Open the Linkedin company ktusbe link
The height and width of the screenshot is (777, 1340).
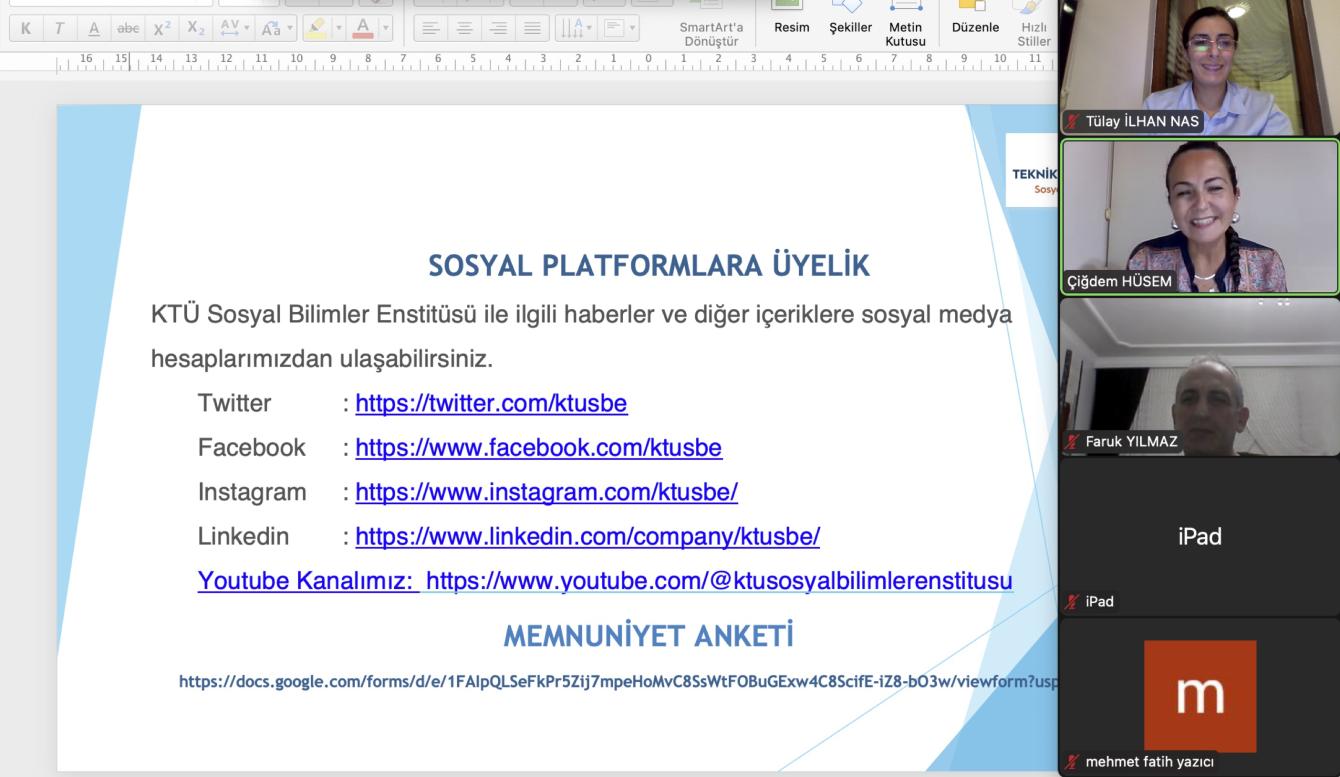coord(587,537)
